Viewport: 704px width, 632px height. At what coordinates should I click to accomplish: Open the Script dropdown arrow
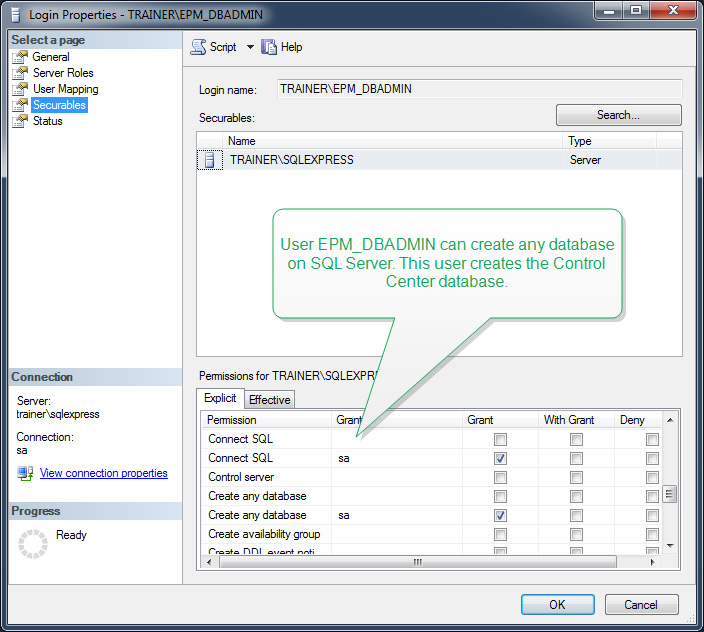click(250, 47)
